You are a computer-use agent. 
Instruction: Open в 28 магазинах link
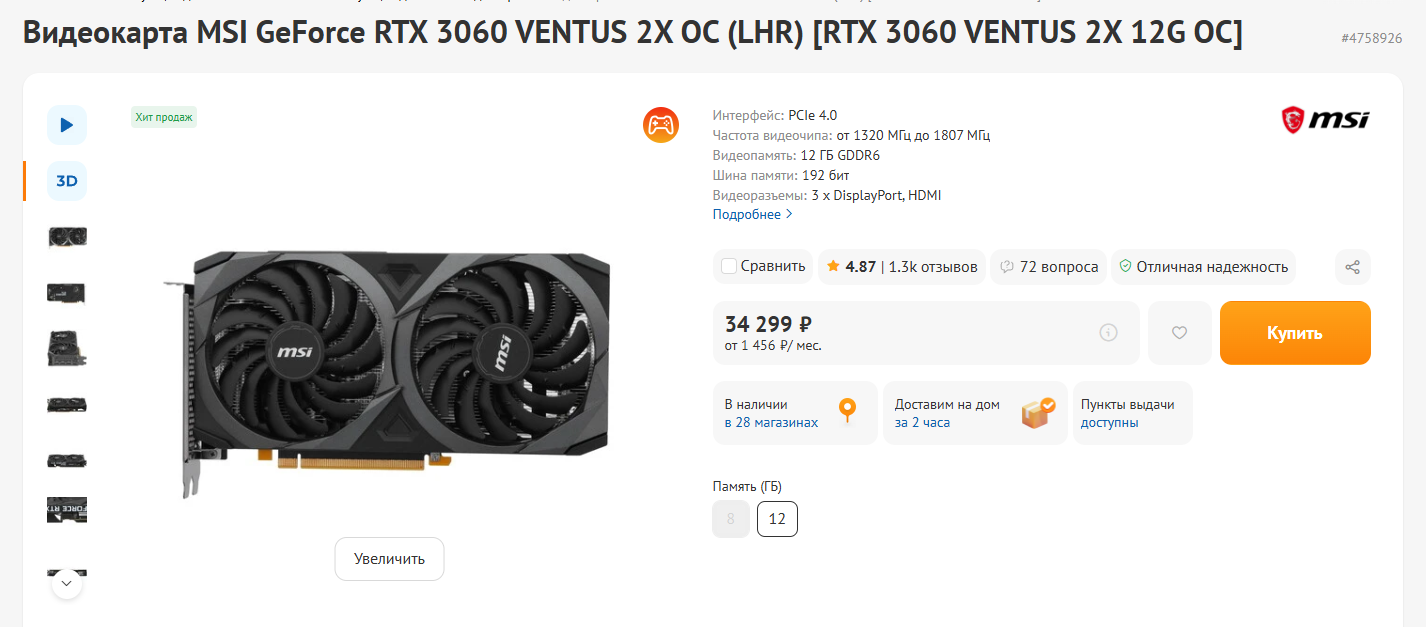pos(771,423)
